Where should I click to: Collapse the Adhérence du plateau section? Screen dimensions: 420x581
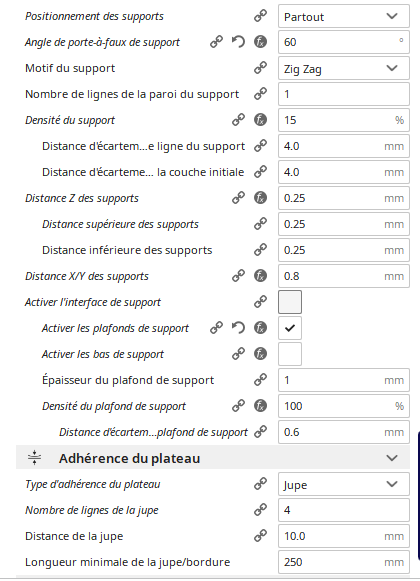[x=392, y=458]
